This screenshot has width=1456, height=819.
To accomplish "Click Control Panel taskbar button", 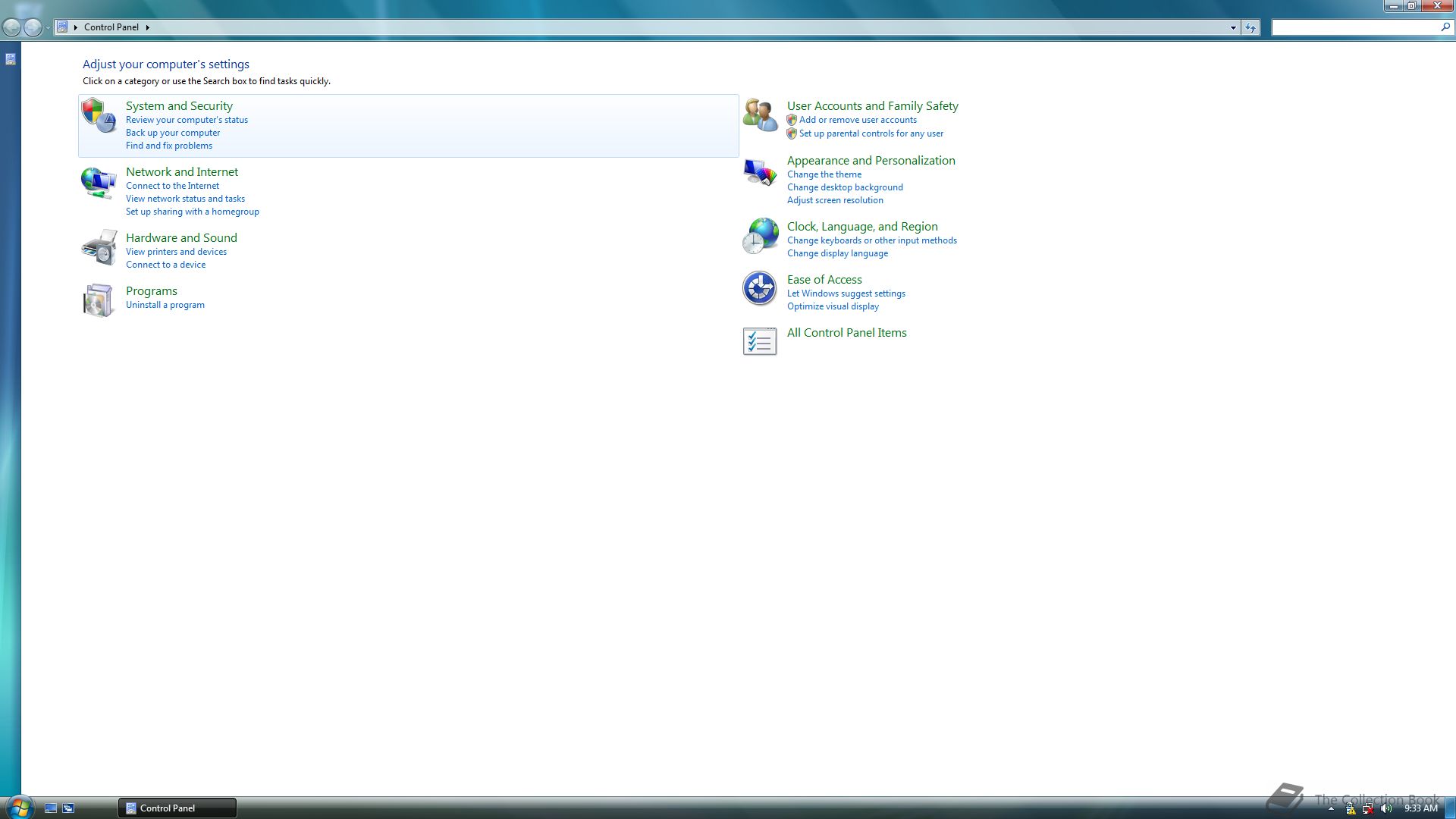I will (x=177, y=808).
